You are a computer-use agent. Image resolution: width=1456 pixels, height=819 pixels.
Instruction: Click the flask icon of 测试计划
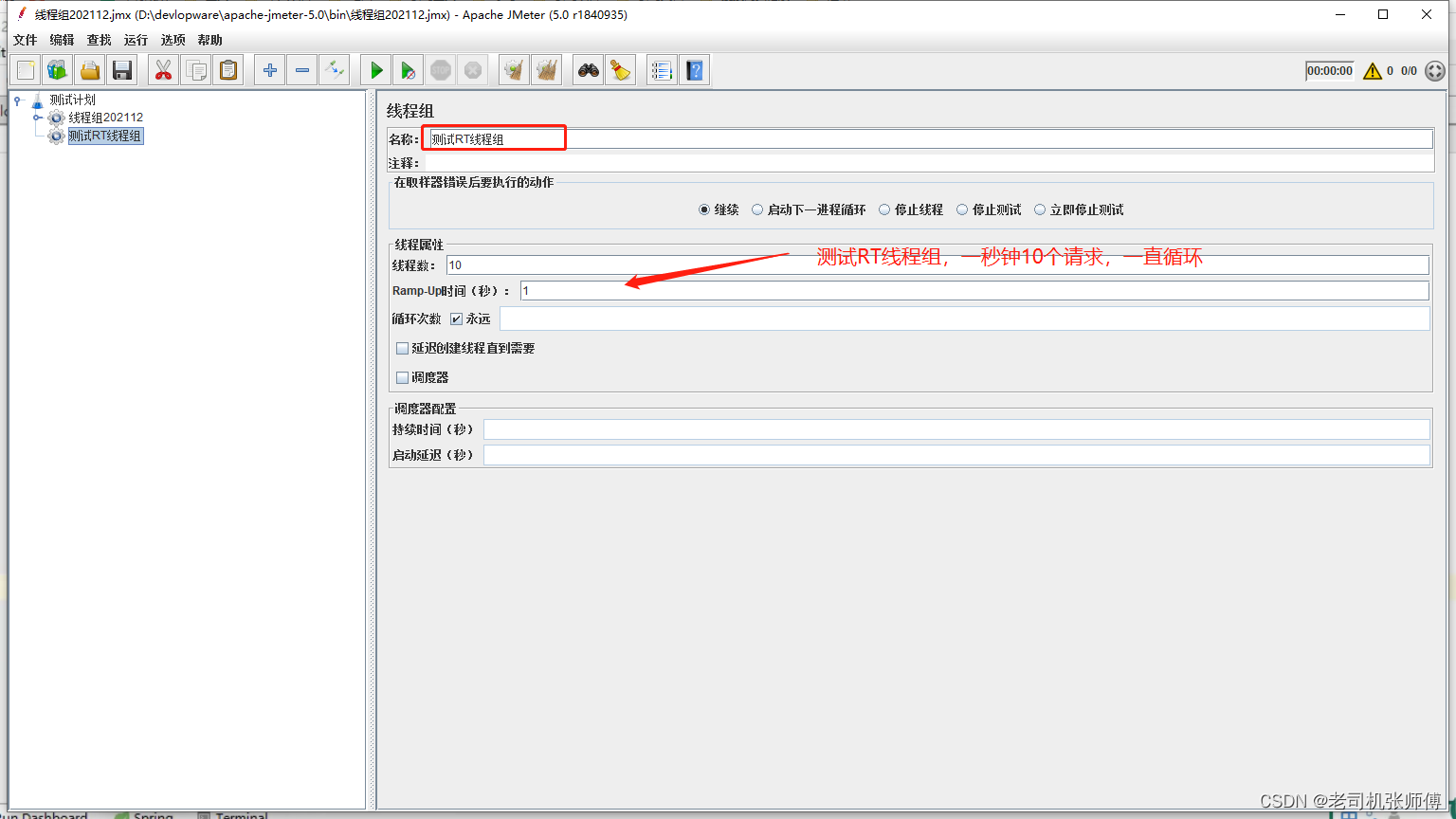tap(37, 100)
